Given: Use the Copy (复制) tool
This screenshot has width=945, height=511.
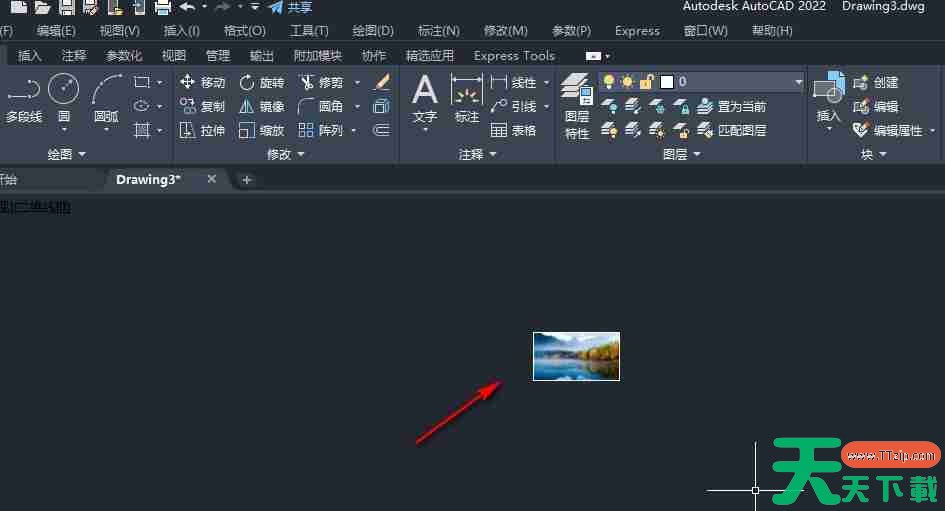Looking at the screenshot, I should (x=202, y=106).
